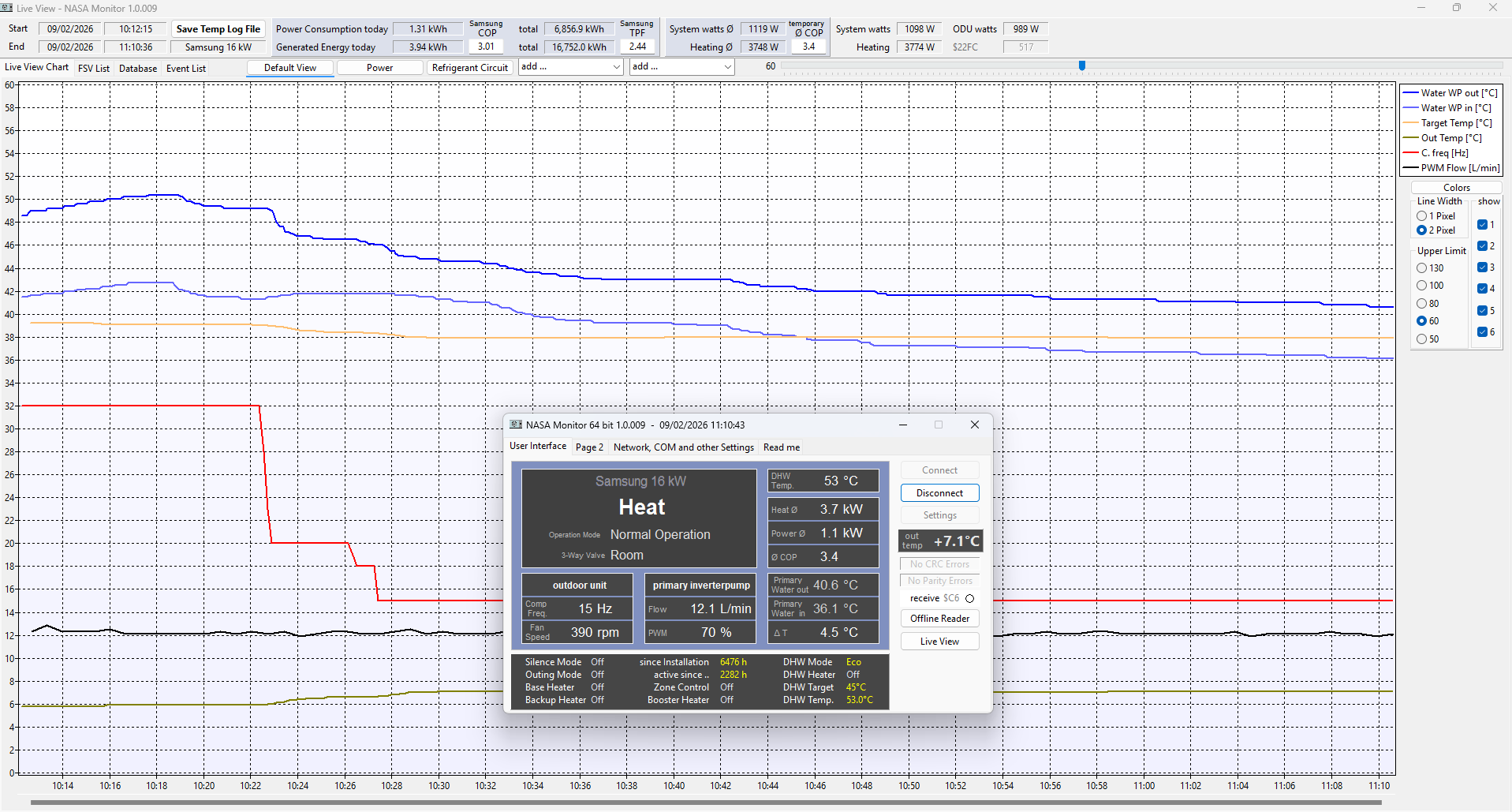The width and height of the screenshot is (1512, 812).
Task: Expand the second "add ..." dropdown
Action: (x=682, y=67)
